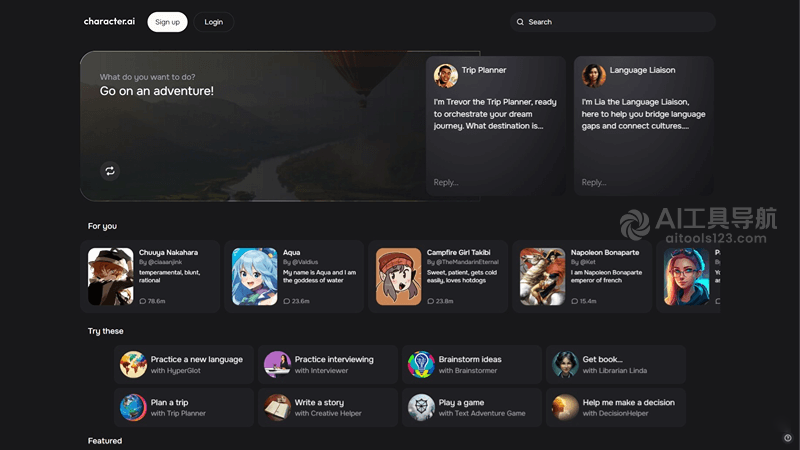Select Help me make a decision

click(x=615, y=407)
